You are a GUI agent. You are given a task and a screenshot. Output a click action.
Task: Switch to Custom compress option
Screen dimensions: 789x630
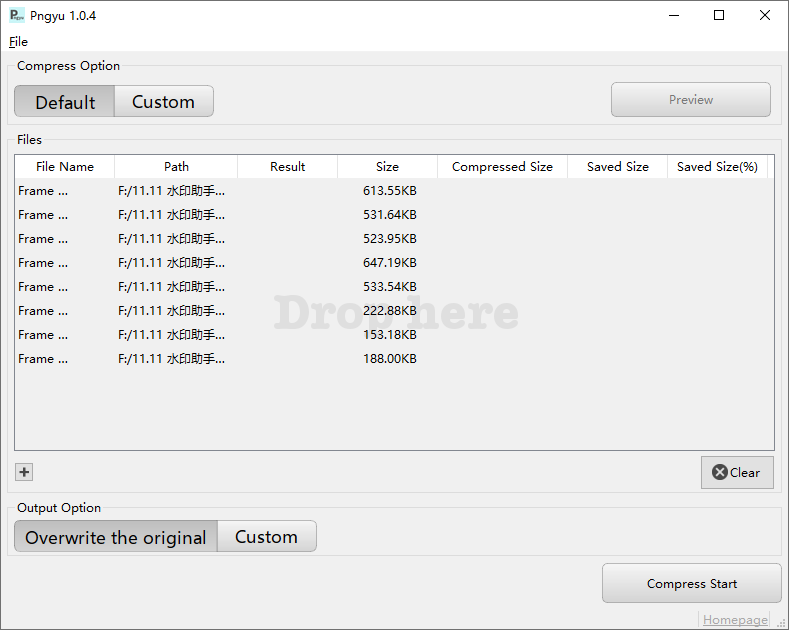(x=163, y=102)
